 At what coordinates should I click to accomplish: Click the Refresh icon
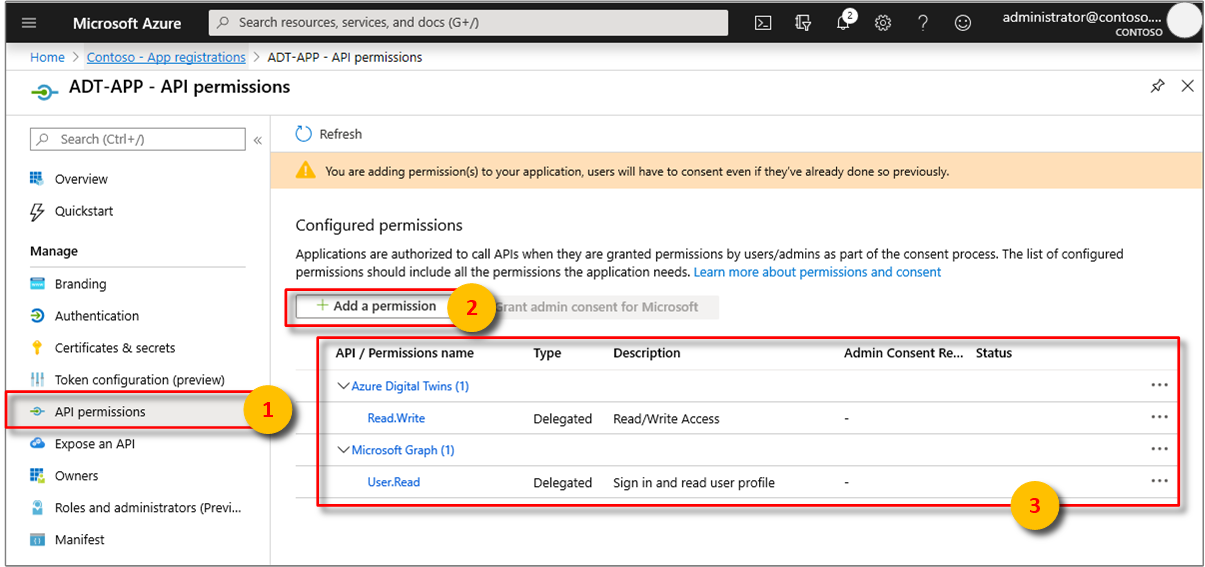pos(305,134)
